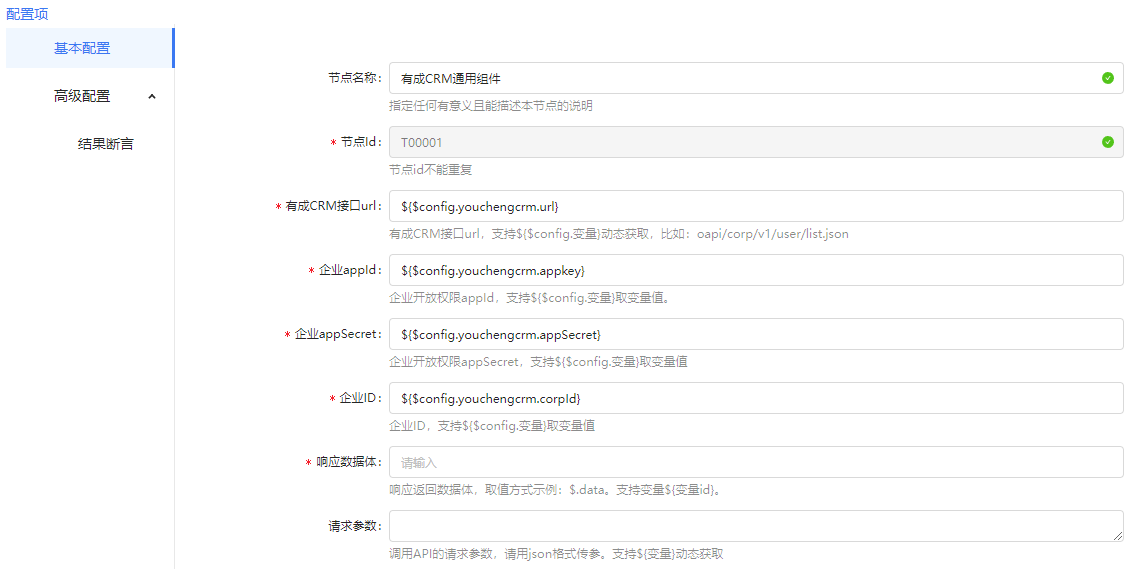Collapse 高级配置 using its chevron arrow
1139x569 pixels.
[x=152, y=97]
